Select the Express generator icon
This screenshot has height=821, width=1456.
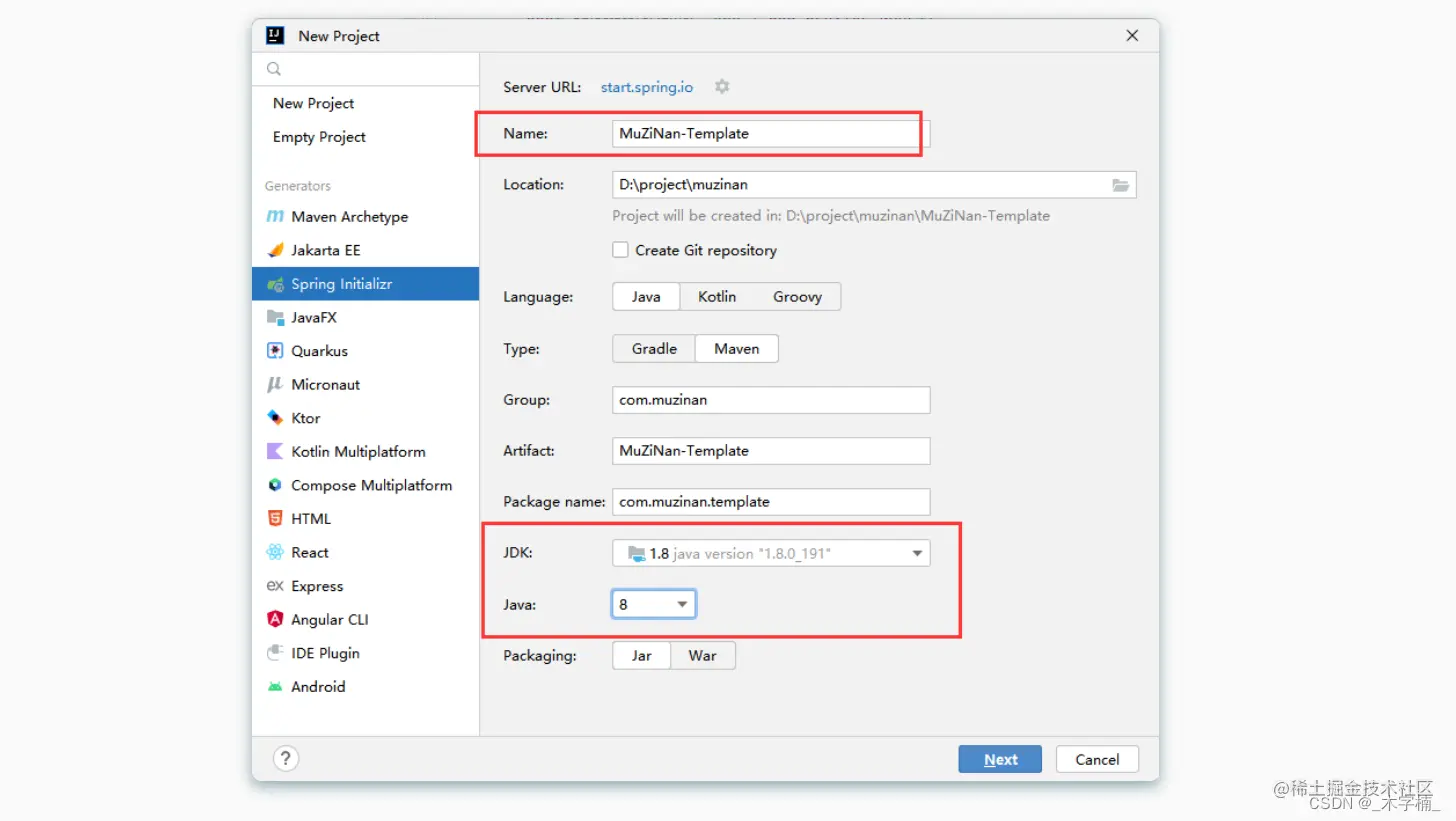point(275,586)
